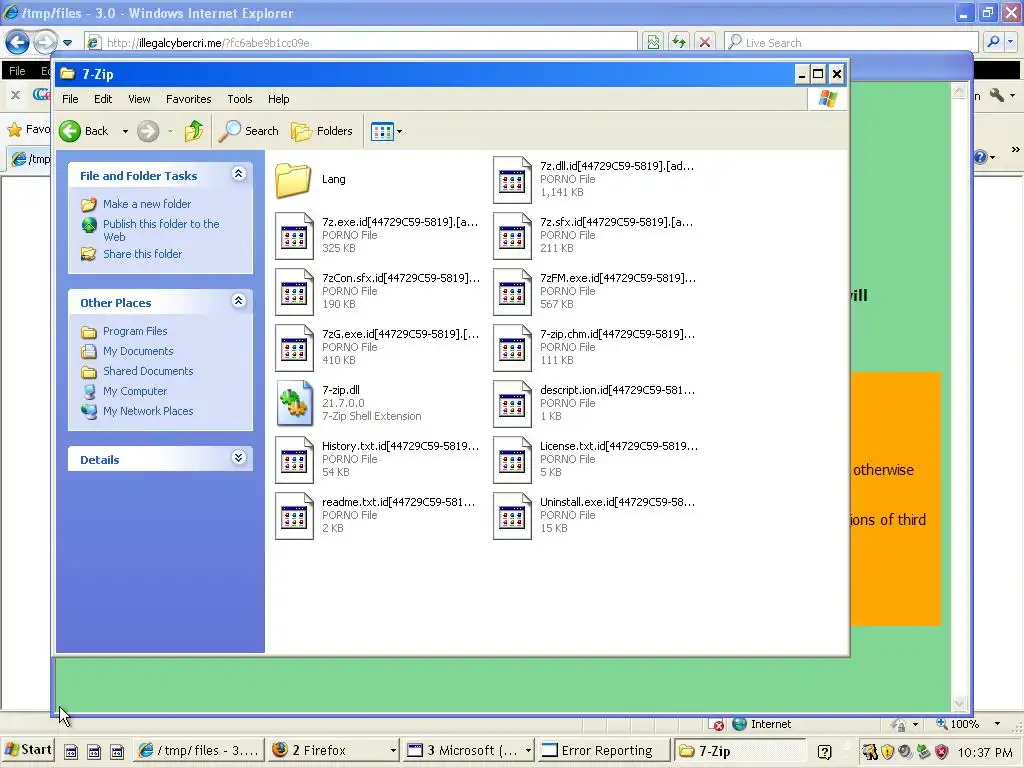The height and width of the screenshot is (768, 1024).
Task: Open the IE zoom level dropdown
Action: coord(997,724)
